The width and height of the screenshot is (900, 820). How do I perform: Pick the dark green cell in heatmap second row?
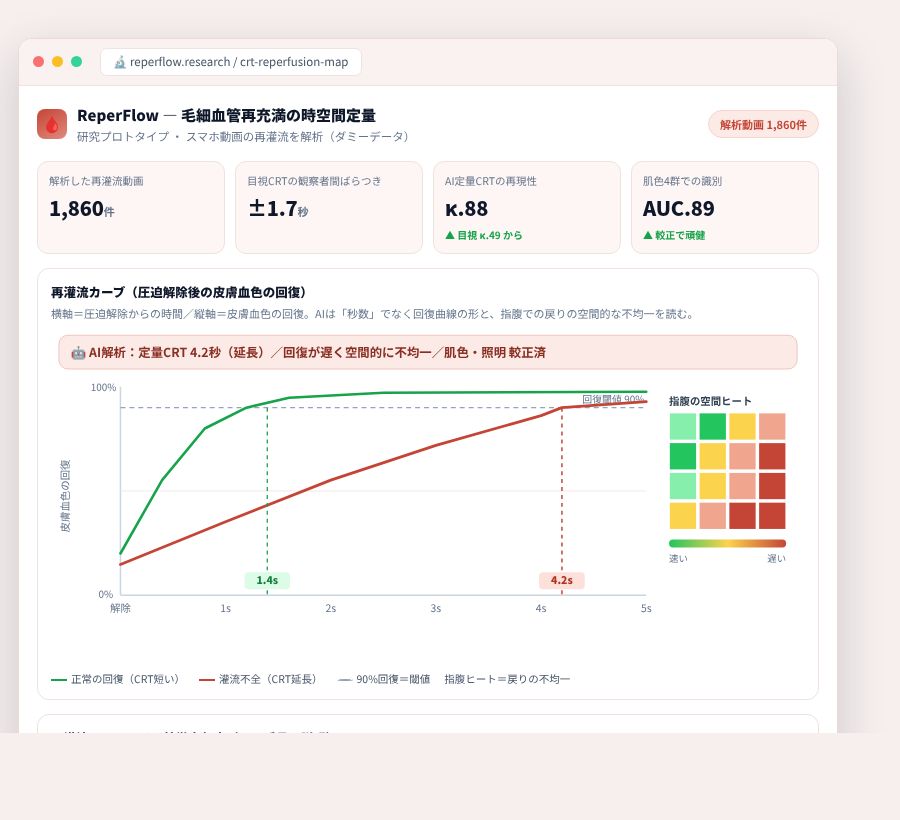coord(682,456)
